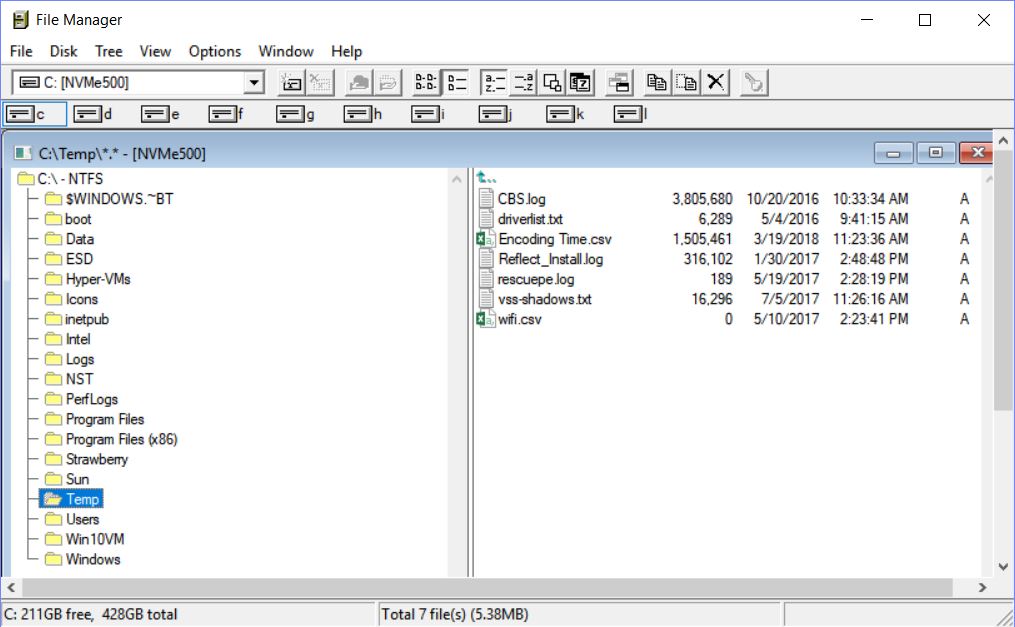The height and width of the screenshot is (627, 1015).
Task: Open a new window using toolbar icon
Action: [x=619, y=83]
